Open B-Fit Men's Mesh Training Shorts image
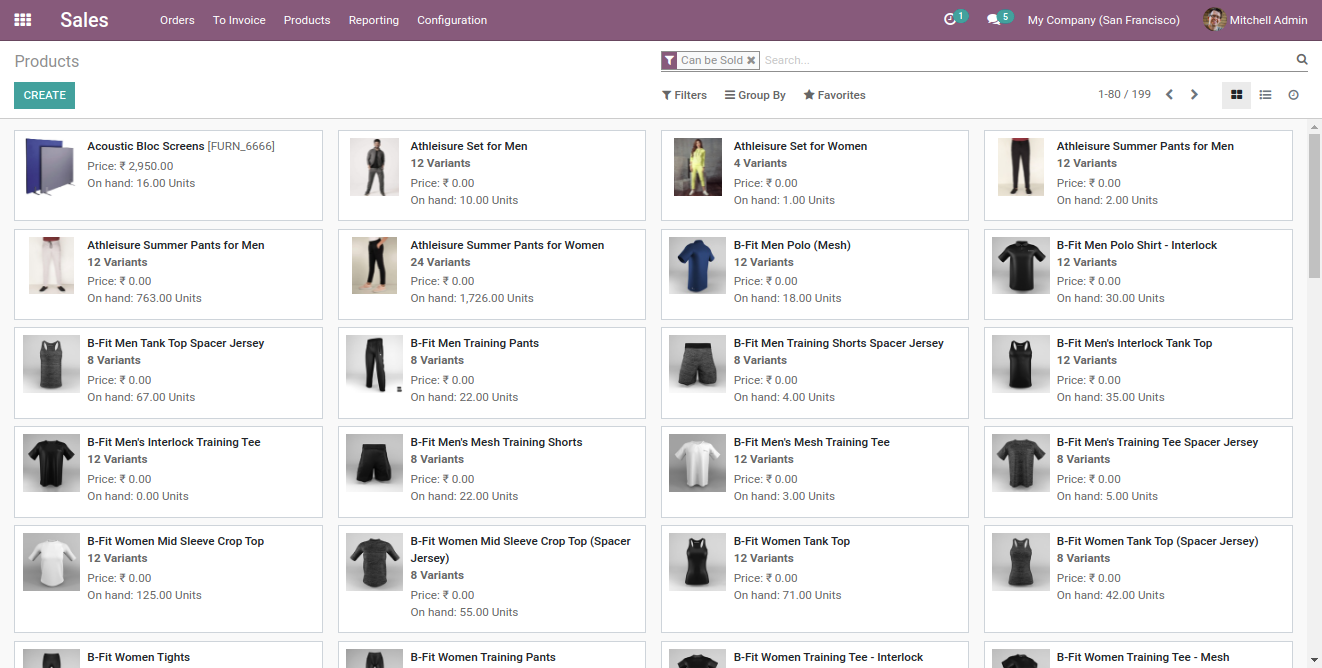Screen dimensions: 1322x668 tap(374, 462)
